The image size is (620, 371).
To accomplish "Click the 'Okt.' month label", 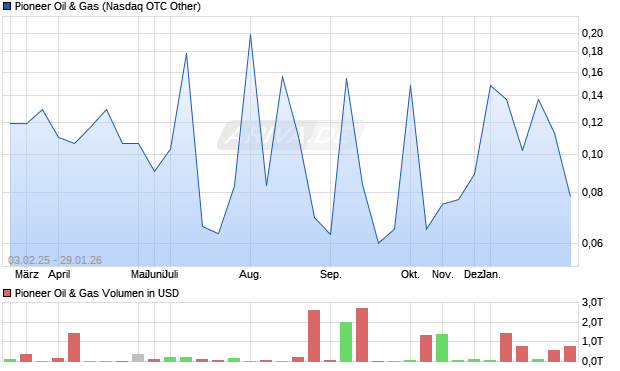I will click(410, 274).
